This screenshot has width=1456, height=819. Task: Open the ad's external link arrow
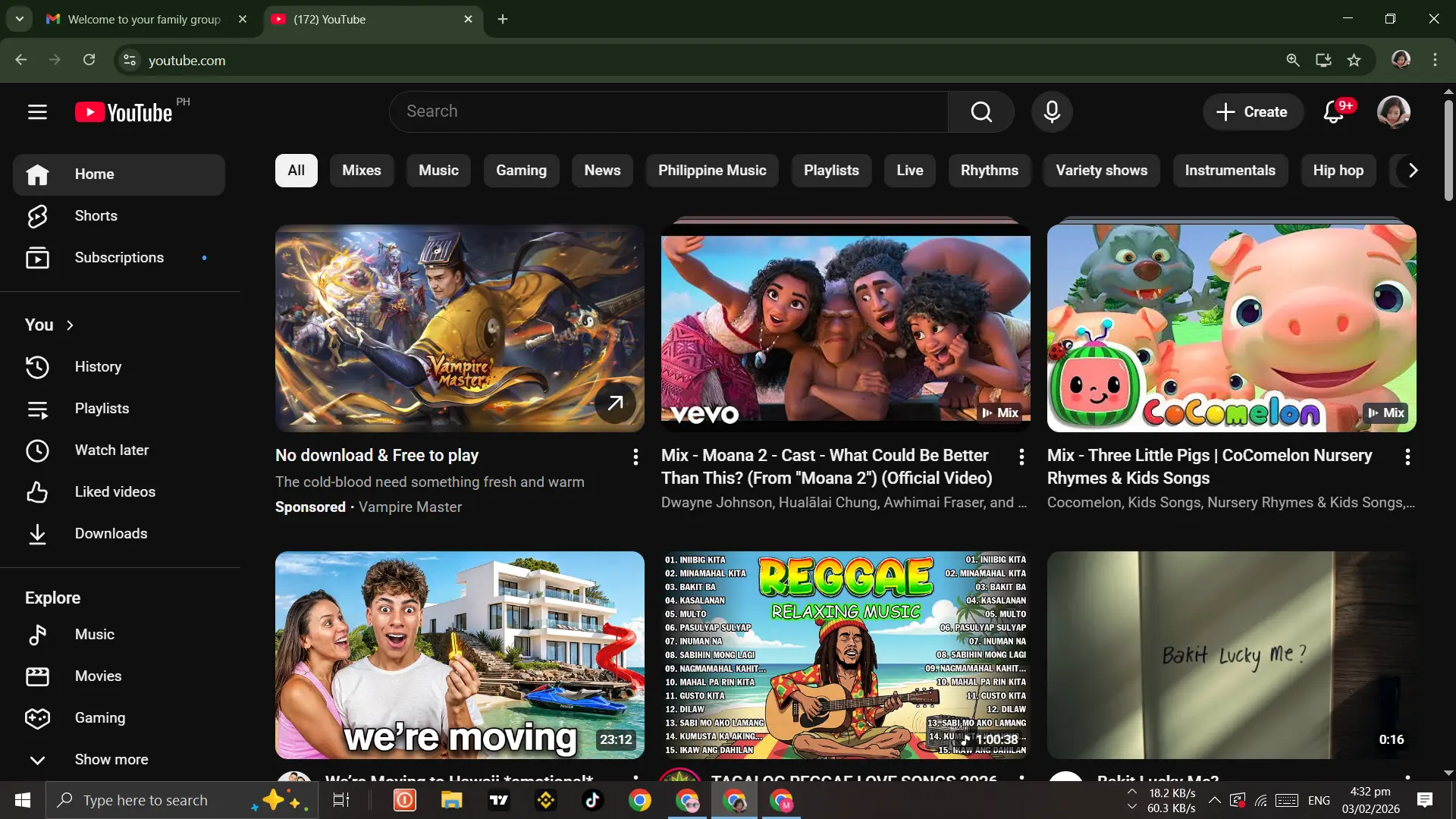[615, 403]
